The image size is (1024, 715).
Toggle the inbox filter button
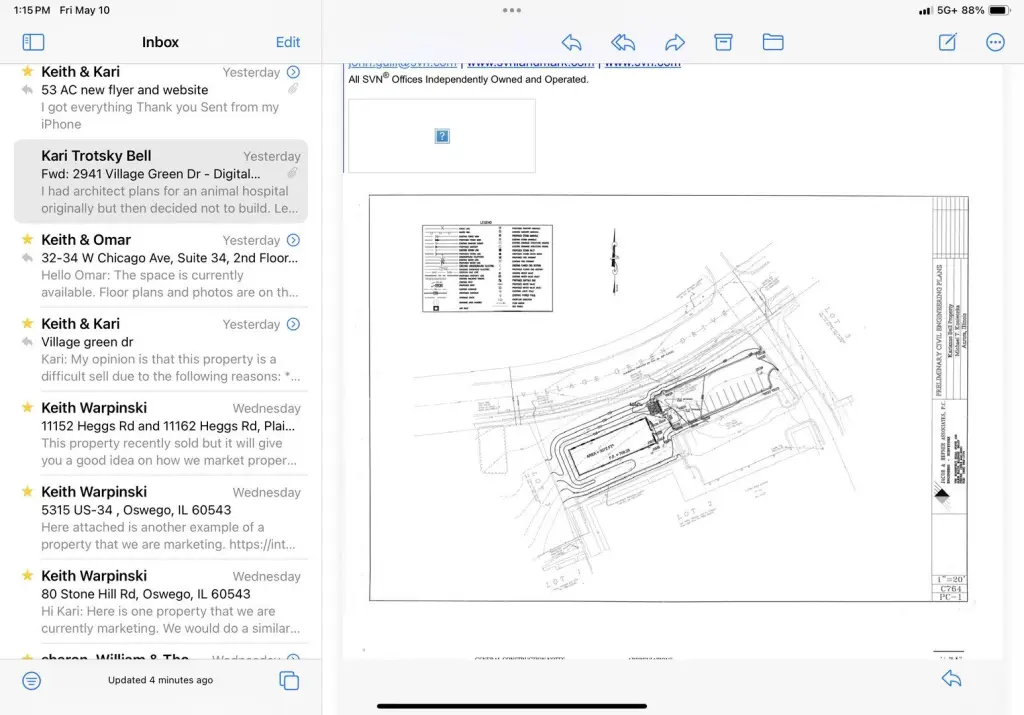[x=32, y=681]
